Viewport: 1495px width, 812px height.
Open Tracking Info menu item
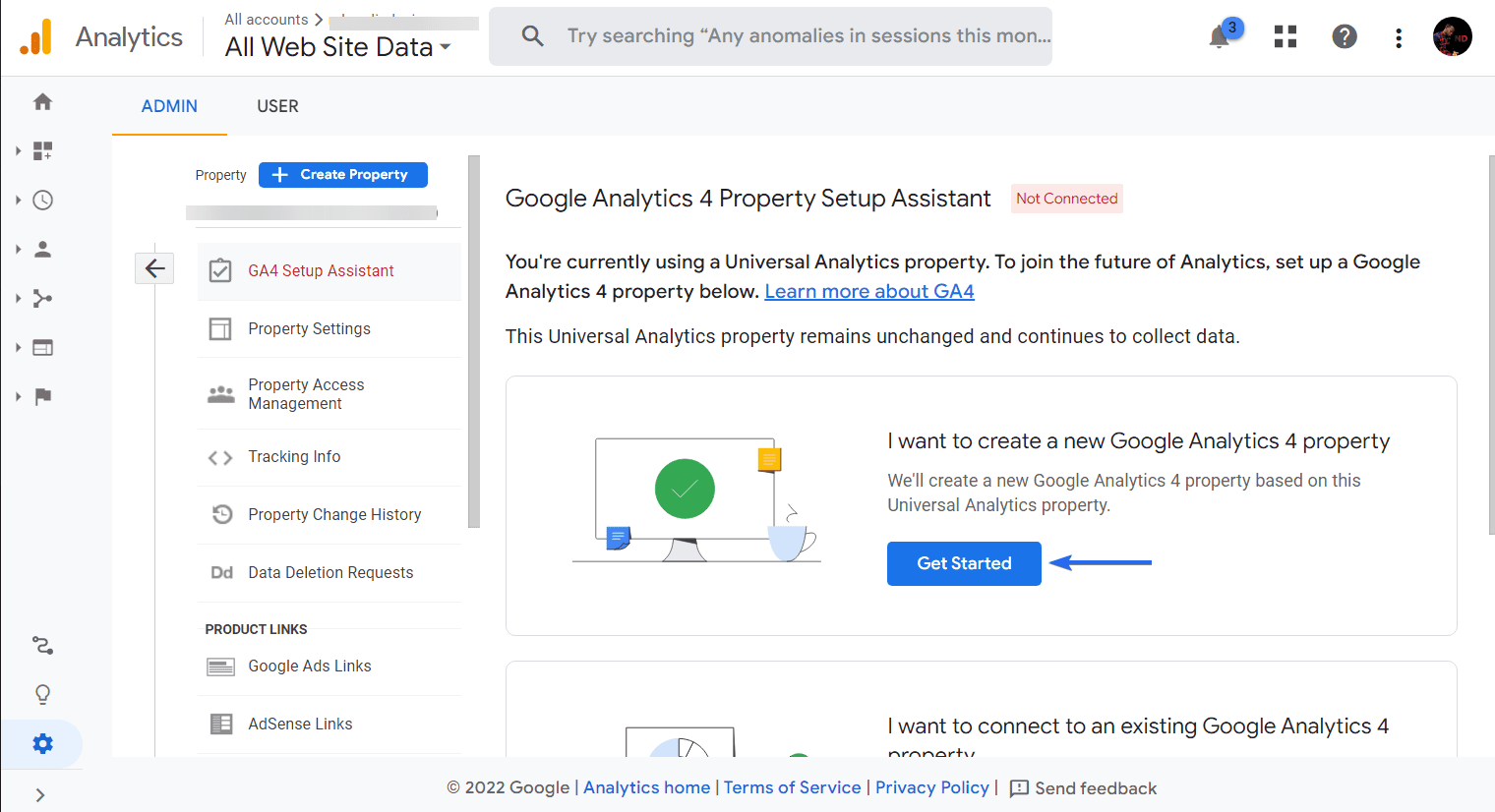pos(329,457)
